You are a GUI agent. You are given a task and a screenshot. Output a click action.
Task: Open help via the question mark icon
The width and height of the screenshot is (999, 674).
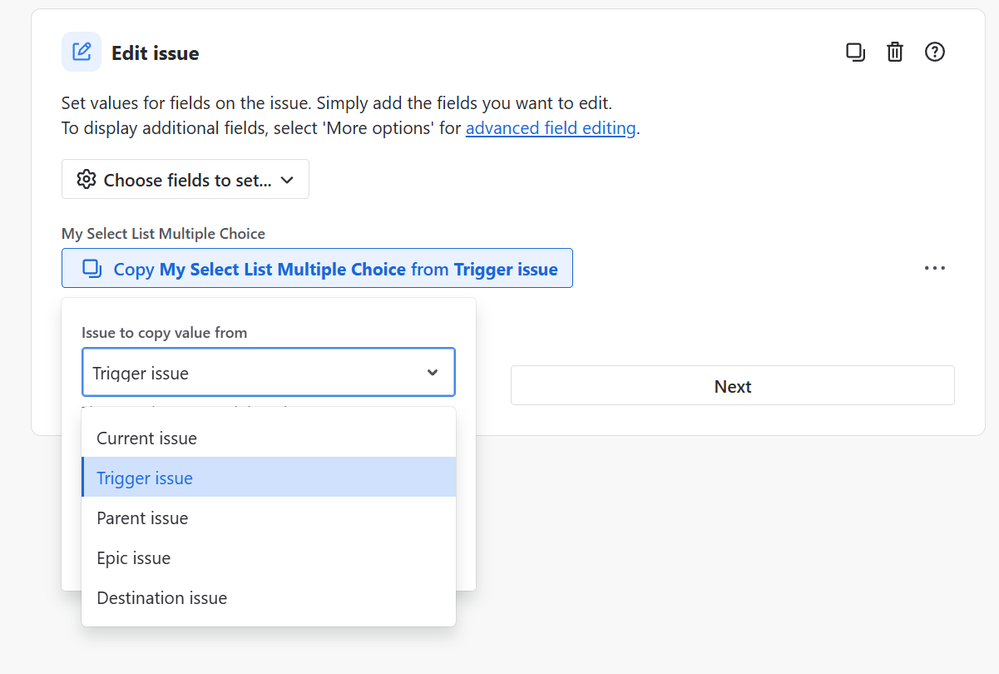coord(934,51)
